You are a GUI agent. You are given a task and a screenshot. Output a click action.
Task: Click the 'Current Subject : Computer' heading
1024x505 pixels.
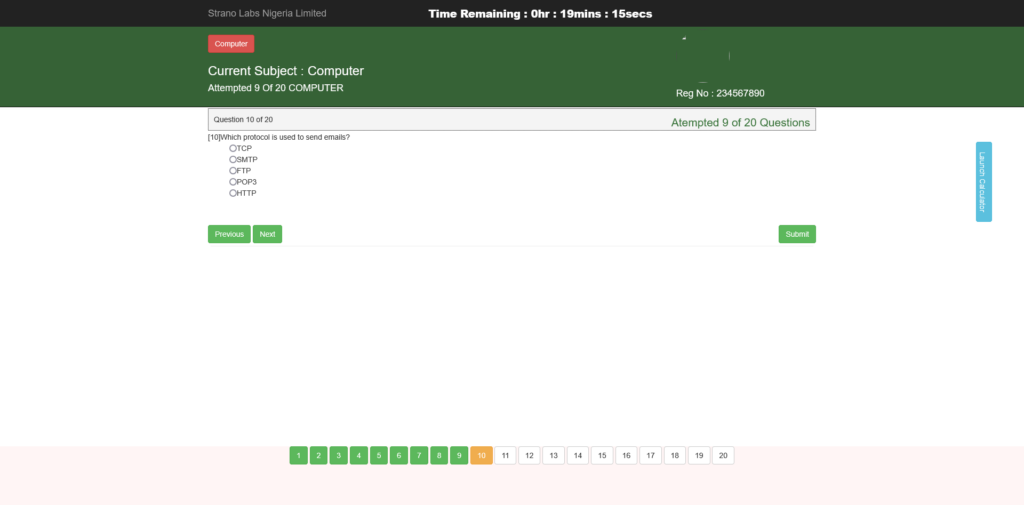pyautogui.click(x=286, y=71)
